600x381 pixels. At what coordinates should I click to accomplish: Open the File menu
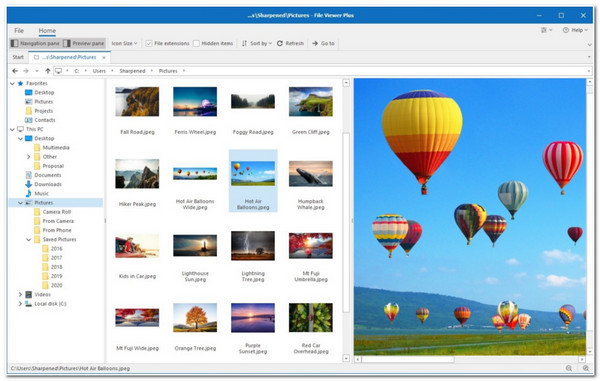coord(19,31)
